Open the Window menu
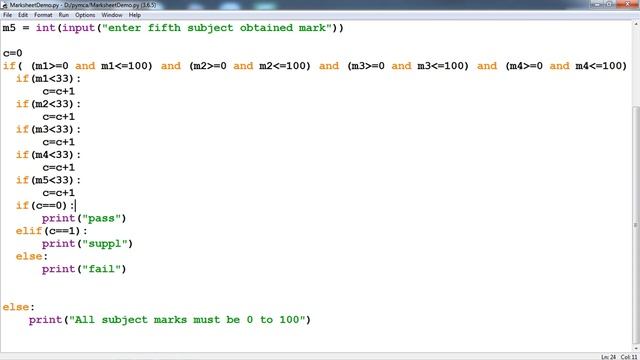The width and height of the screenshot is (640, 360). 112,15
